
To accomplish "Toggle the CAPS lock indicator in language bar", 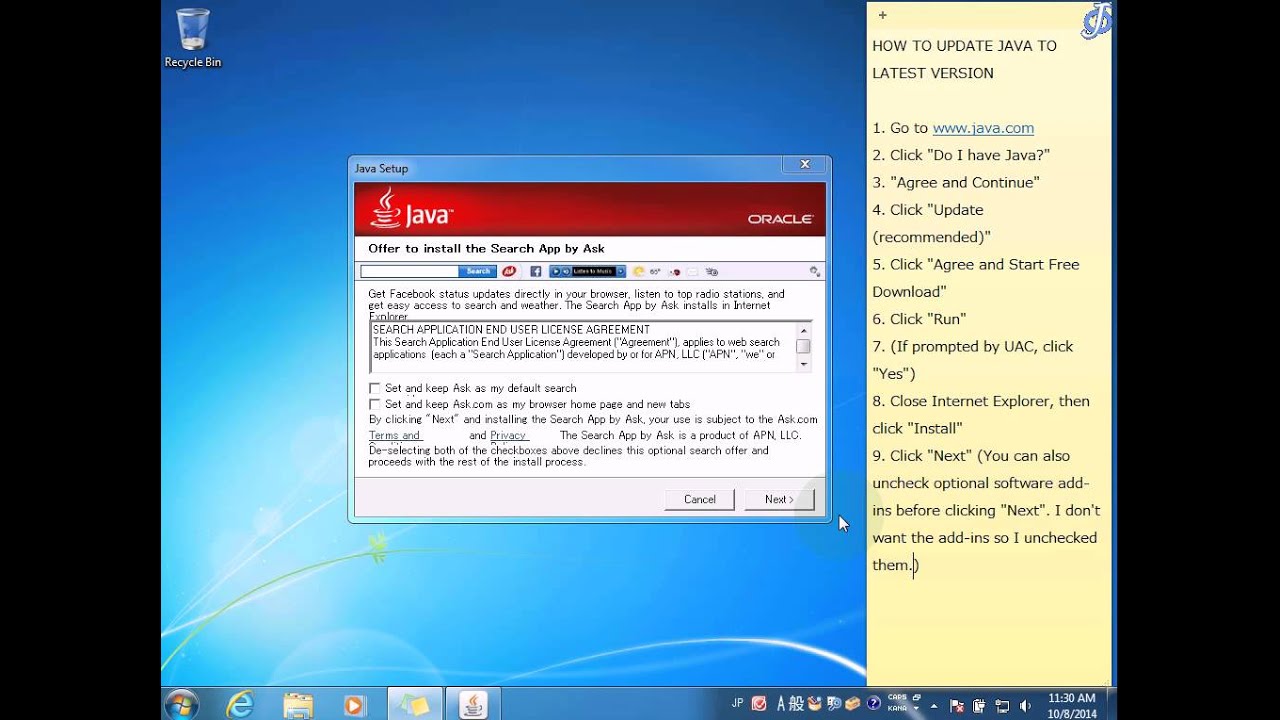I will point(897,697).
